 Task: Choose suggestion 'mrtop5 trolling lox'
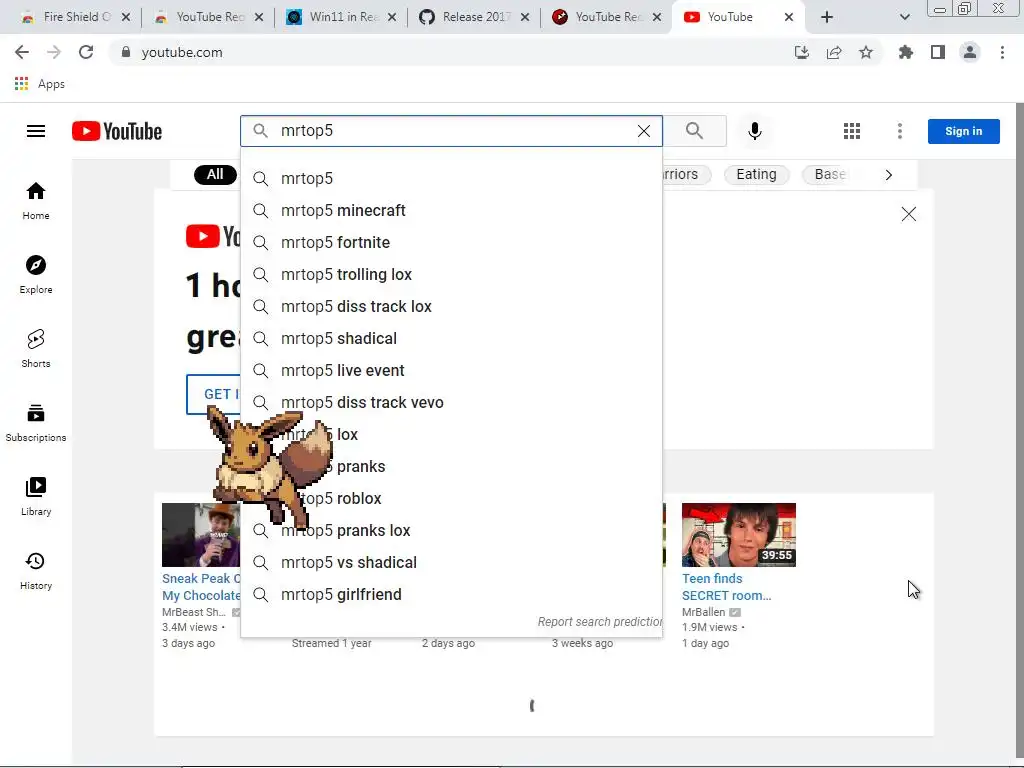tap(451, 274)
